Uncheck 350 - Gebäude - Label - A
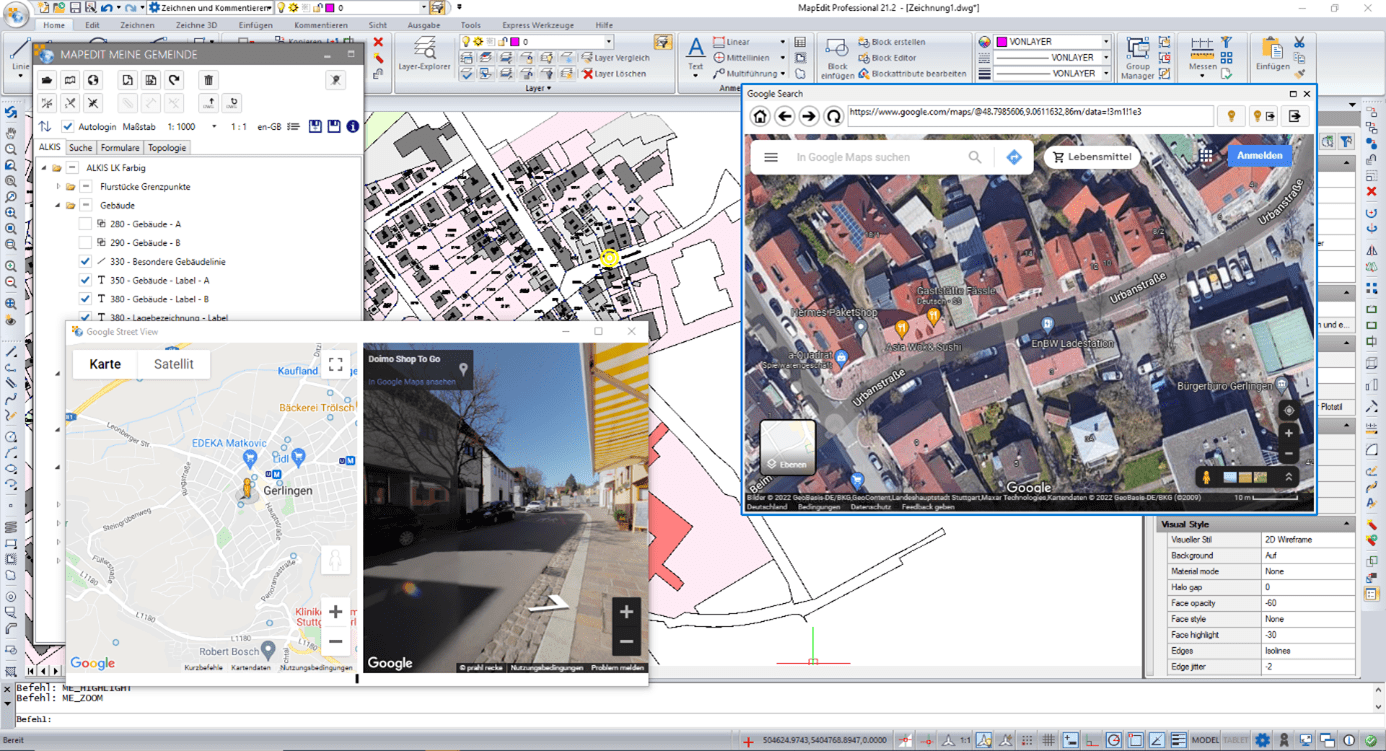The height and width of the screenshot is (751, 1386). pos(85,281)
